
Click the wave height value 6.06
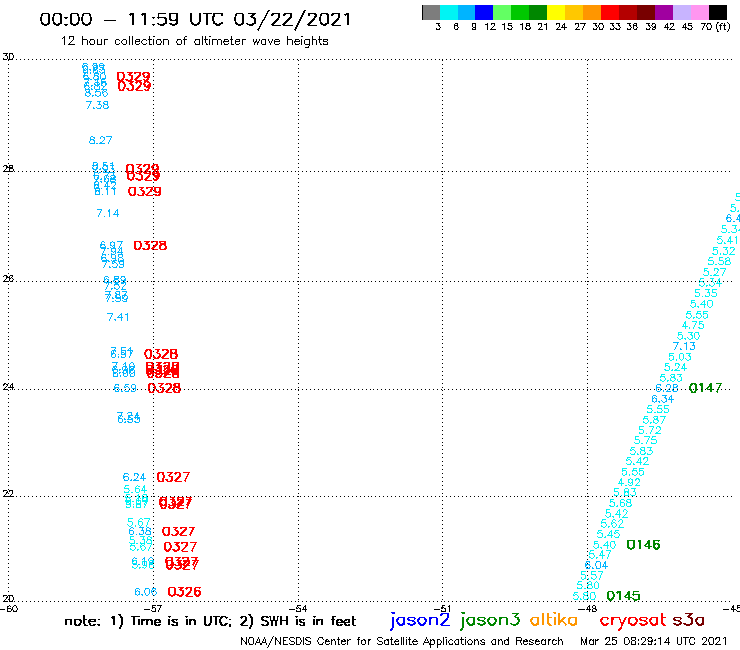[x=145, y=592]
